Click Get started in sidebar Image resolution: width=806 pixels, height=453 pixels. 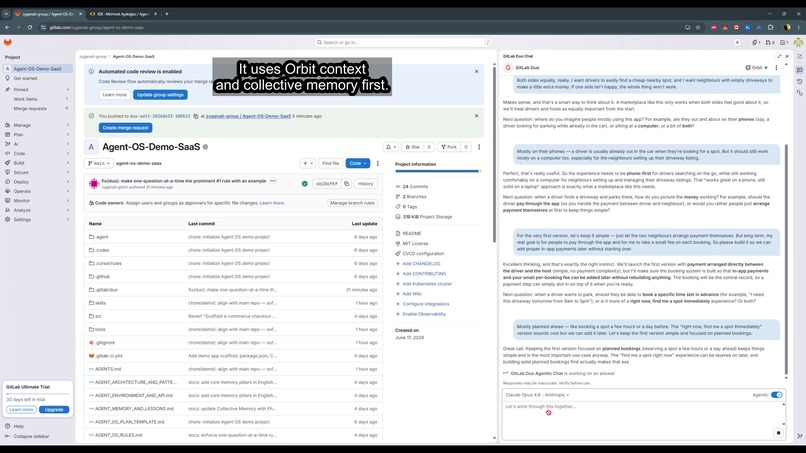pyautogui.click(x=37, y=78)
